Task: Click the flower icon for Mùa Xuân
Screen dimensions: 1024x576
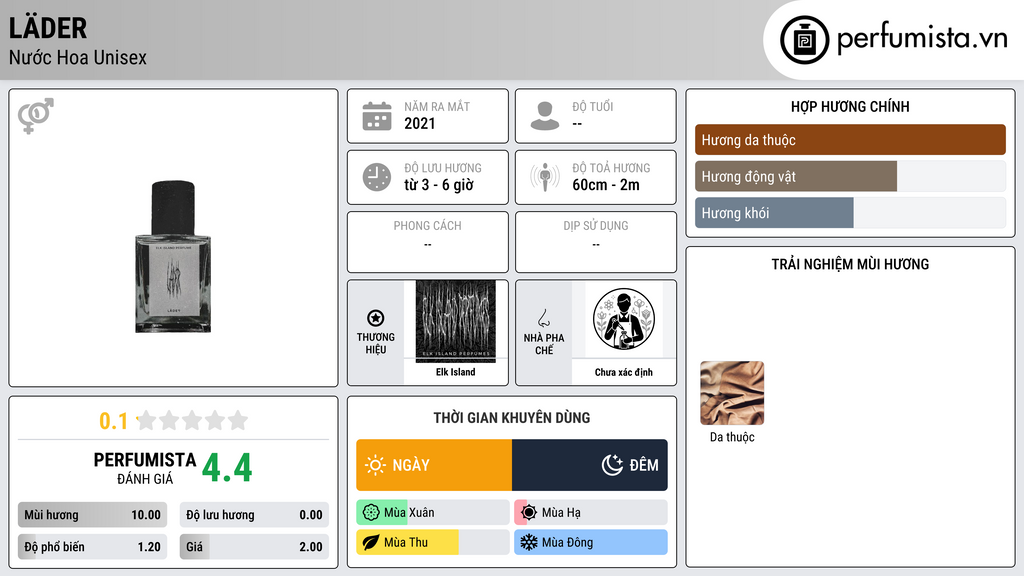Action: 370,513
